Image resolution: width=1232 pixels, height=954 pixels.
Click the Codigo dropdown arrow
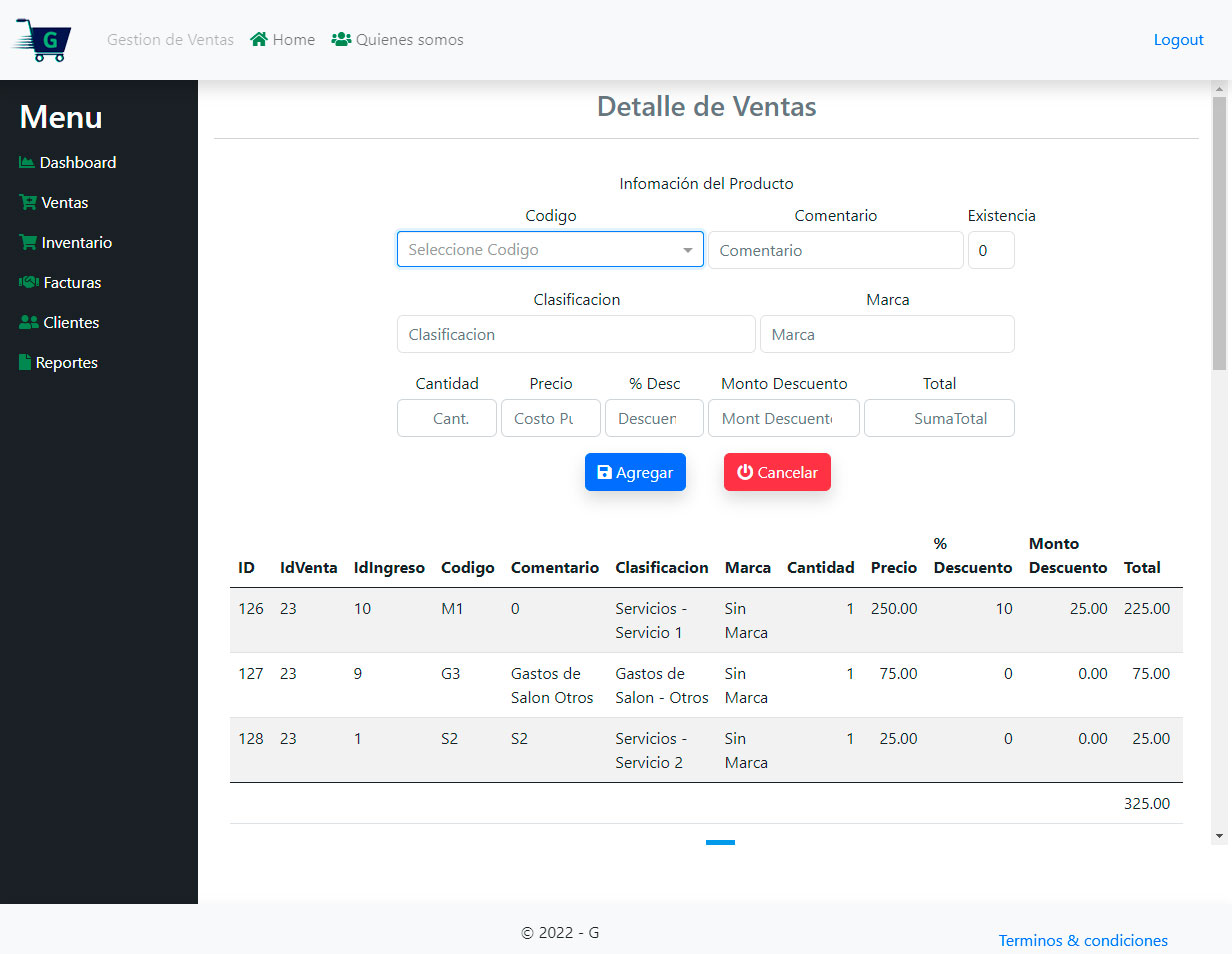click(688, 250)
